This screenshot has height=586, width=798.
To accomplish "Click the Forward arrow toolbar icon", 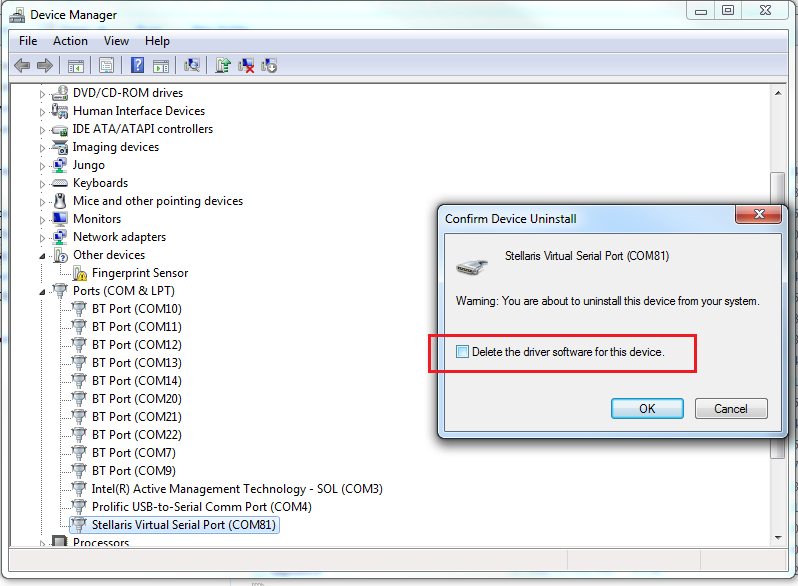I will coord(45,65).
